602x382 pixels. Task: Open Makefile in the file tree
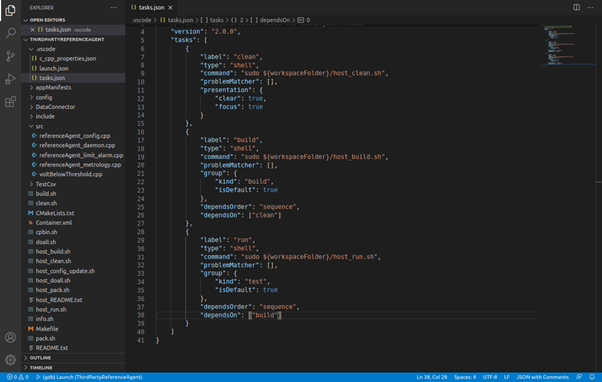pos(47,329)
